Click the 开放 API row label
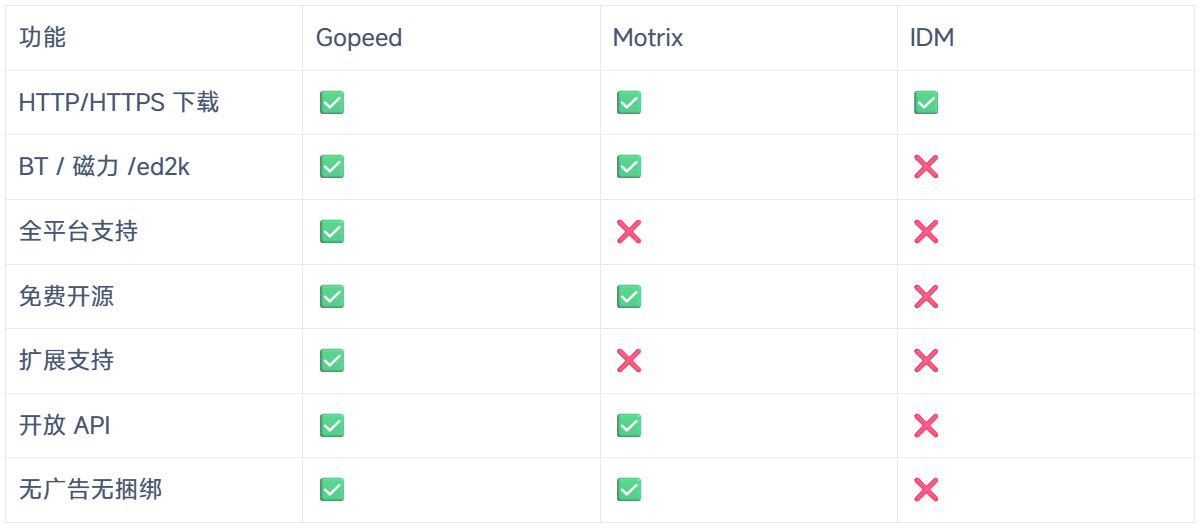 pyautogui.click(x=65, y=426)
